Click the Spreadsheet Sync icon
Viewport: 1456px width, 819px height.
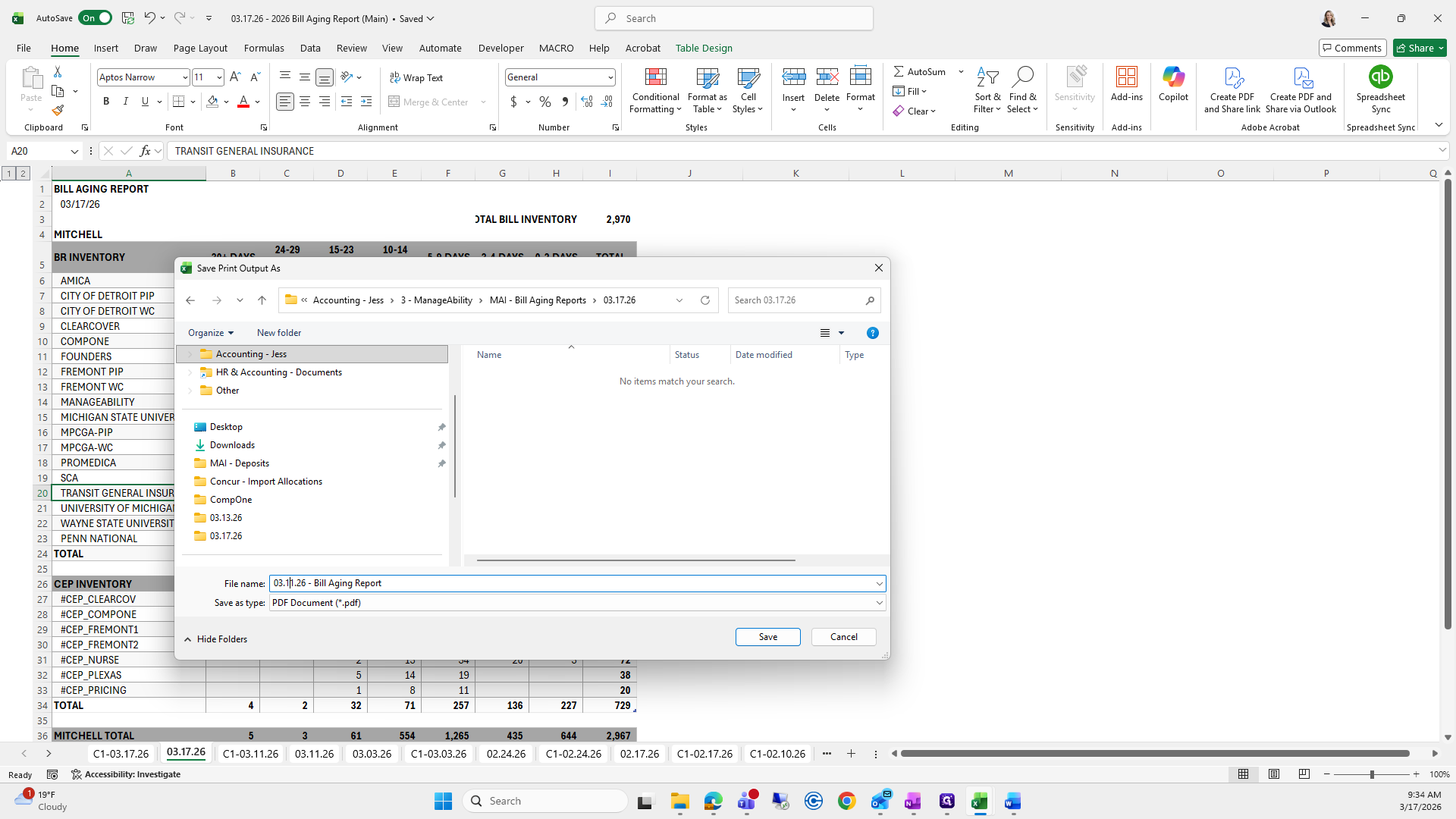click(x=1380, y=77)
